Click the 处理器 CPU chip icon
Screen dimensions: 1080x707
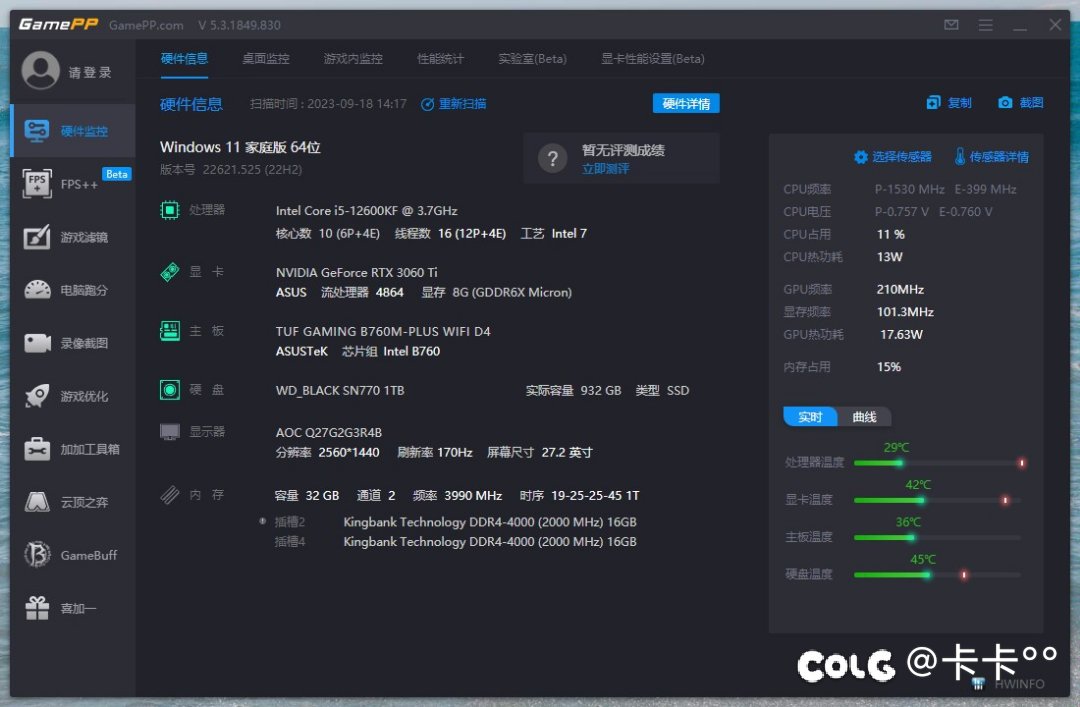pyautogui.click(x=169, y=209)
